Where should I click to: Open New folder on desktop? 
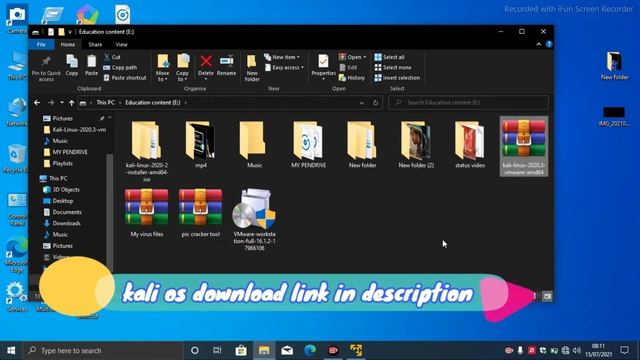coord(614,66)
